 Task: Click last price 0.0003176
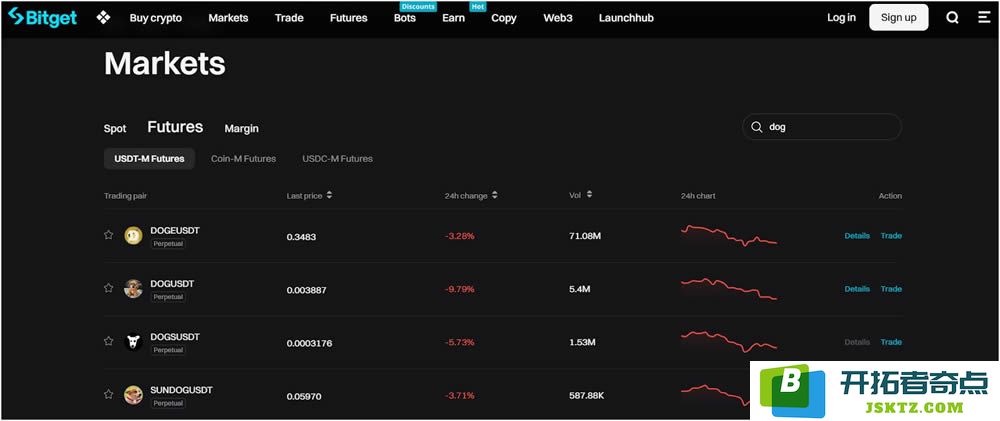coord(309,343)
